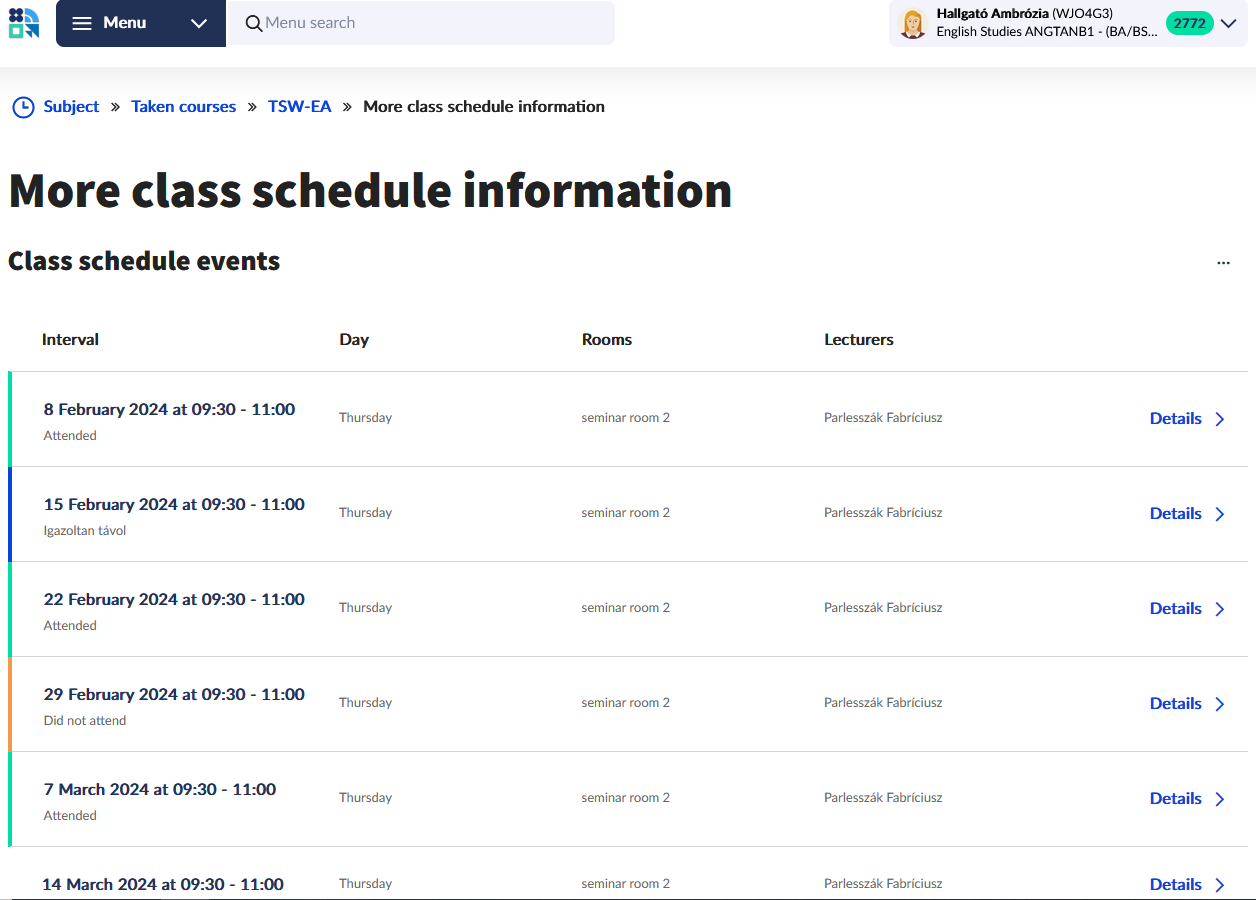Click the green 2772 notification badge
The height and width of the screenshot is (900, 1256).
tap(1189, 23)
